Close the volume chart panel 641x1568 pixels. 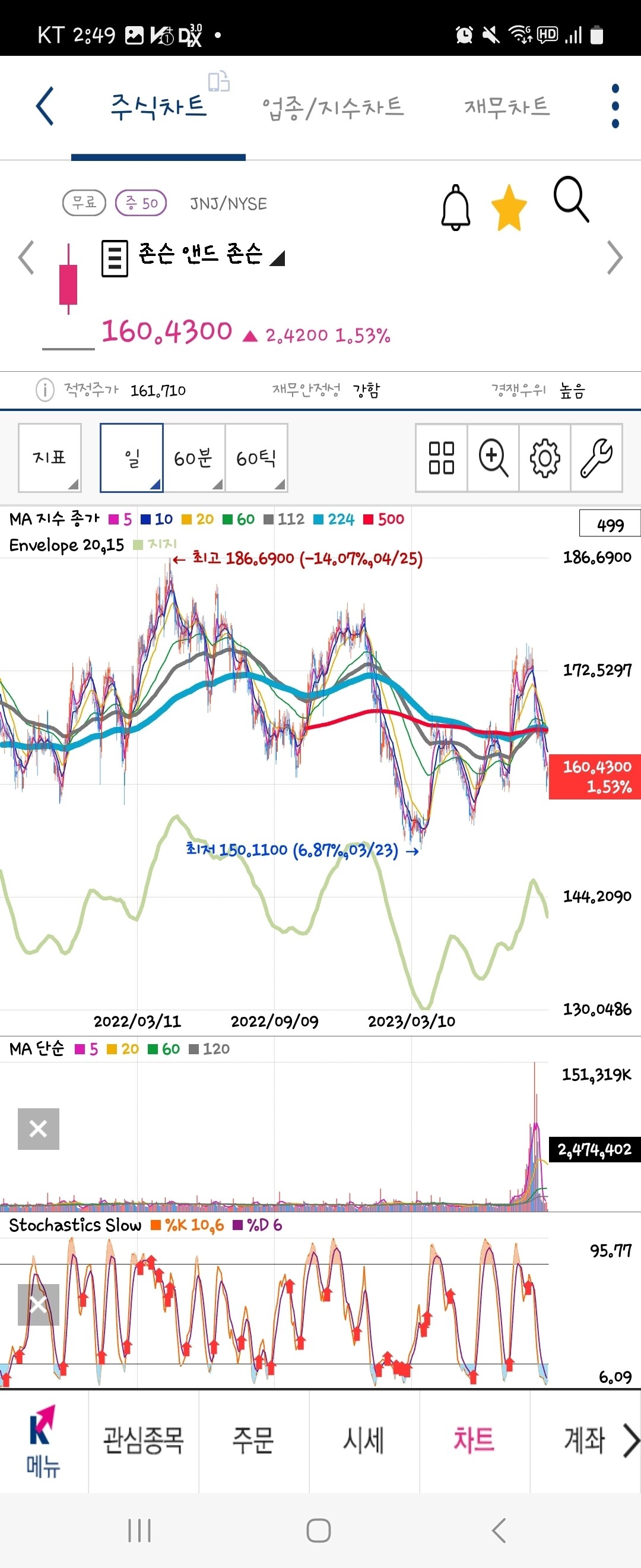pyautogui.click(x=39, y=1129)
